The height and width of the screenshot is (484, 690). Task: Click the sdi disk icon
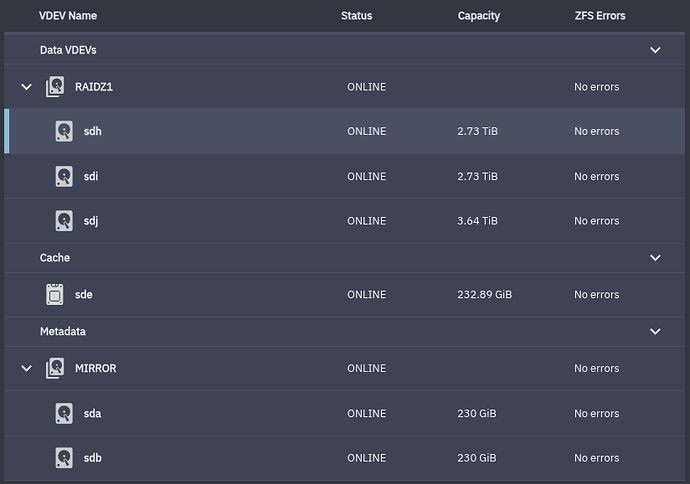pyautogui.click(x=64, y=176)
